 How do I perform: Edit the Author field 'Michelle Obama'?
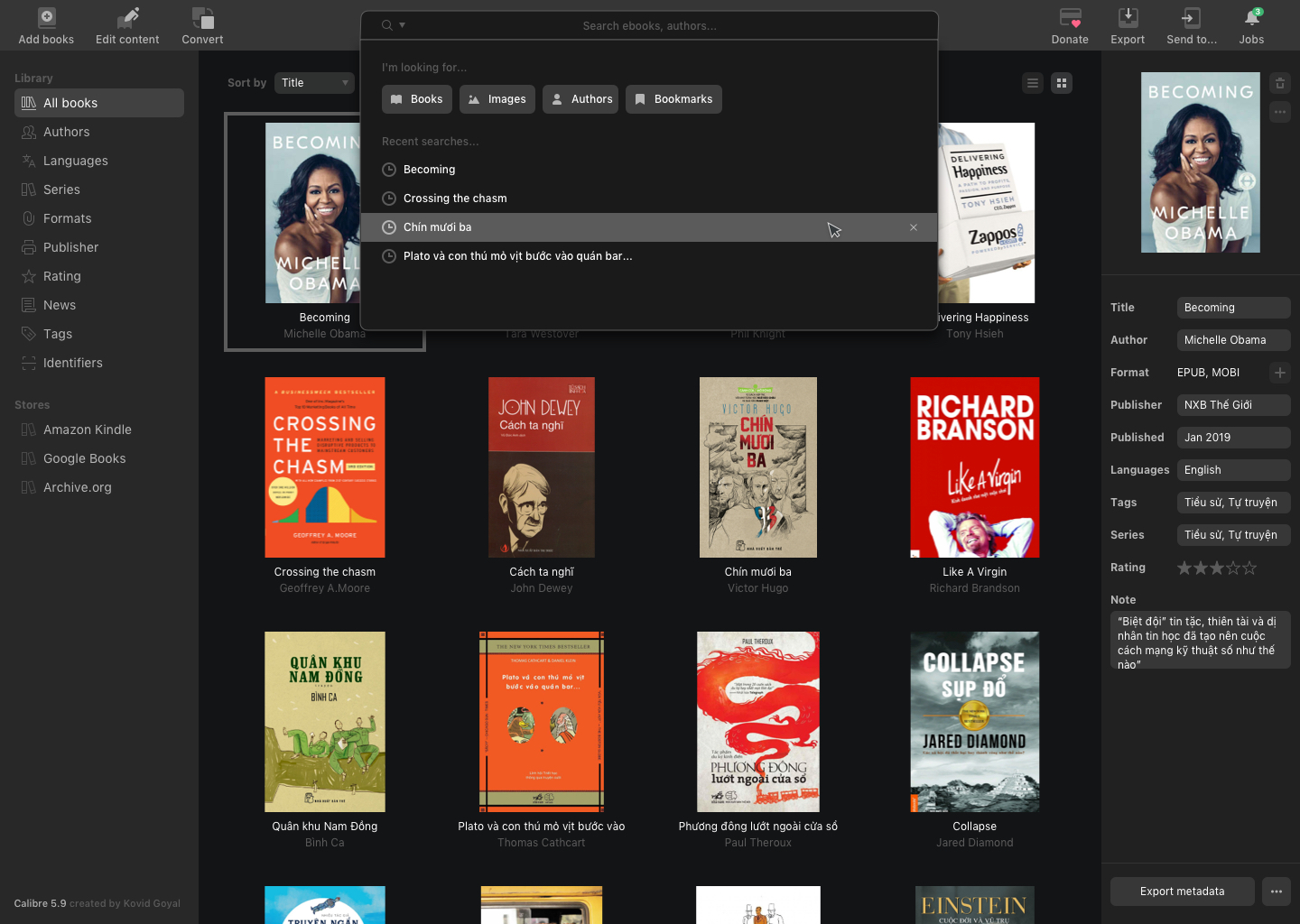pyautogui.click(x=1234, y=340)
